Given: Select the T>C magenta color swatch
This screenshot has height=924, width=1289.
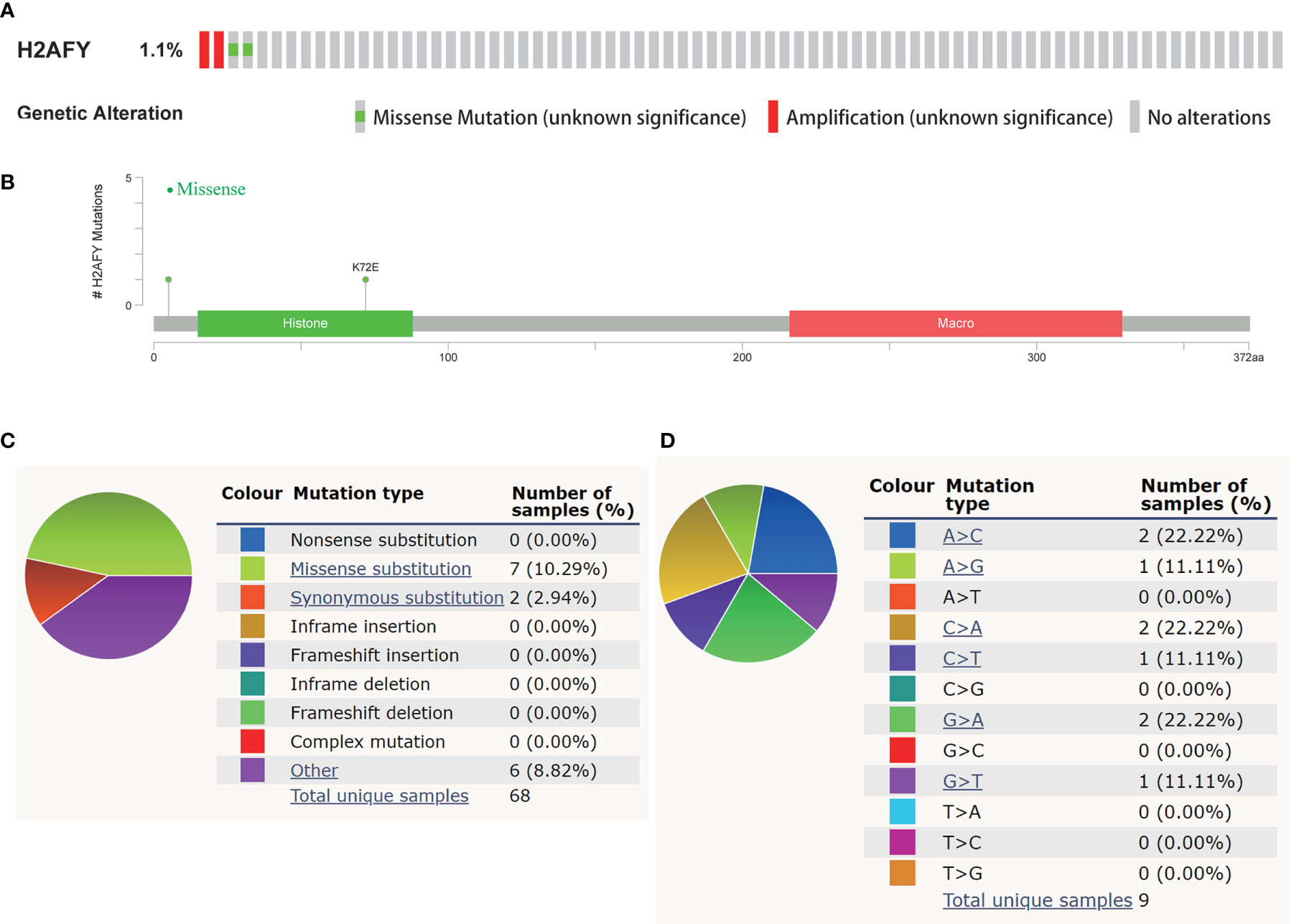Looking at the screenshot, I should point(902,842).
